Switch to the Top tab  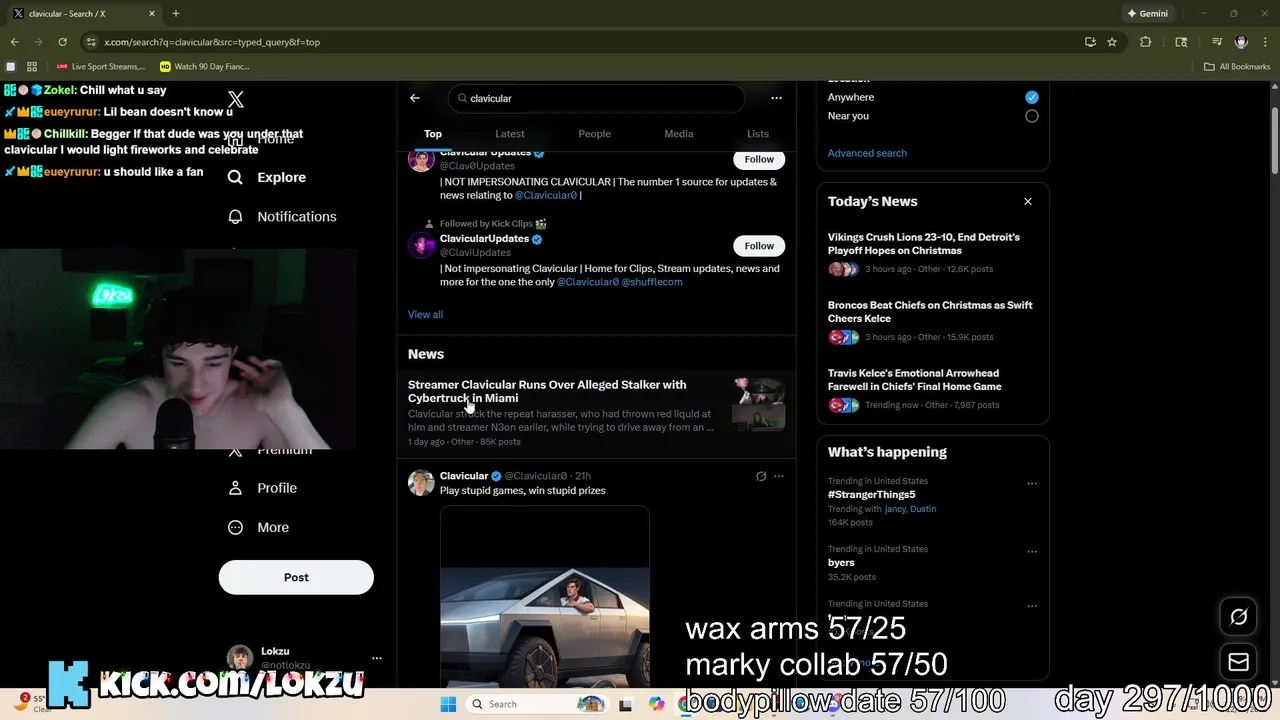[433, 134]
